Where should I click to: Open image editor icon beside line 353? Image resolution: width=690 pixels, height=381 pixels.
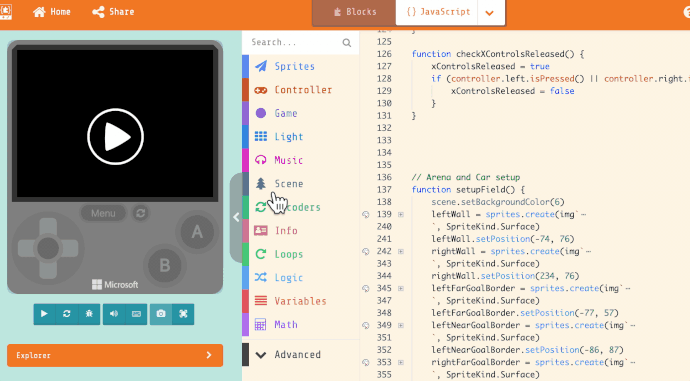[x=366, y=362]
